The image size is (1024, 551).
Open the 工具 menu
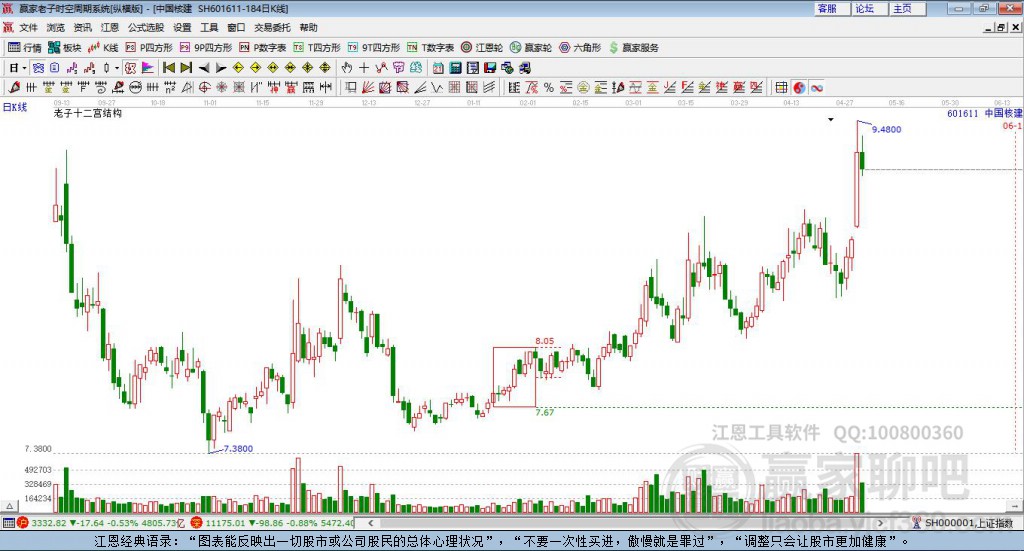(209, 27)
